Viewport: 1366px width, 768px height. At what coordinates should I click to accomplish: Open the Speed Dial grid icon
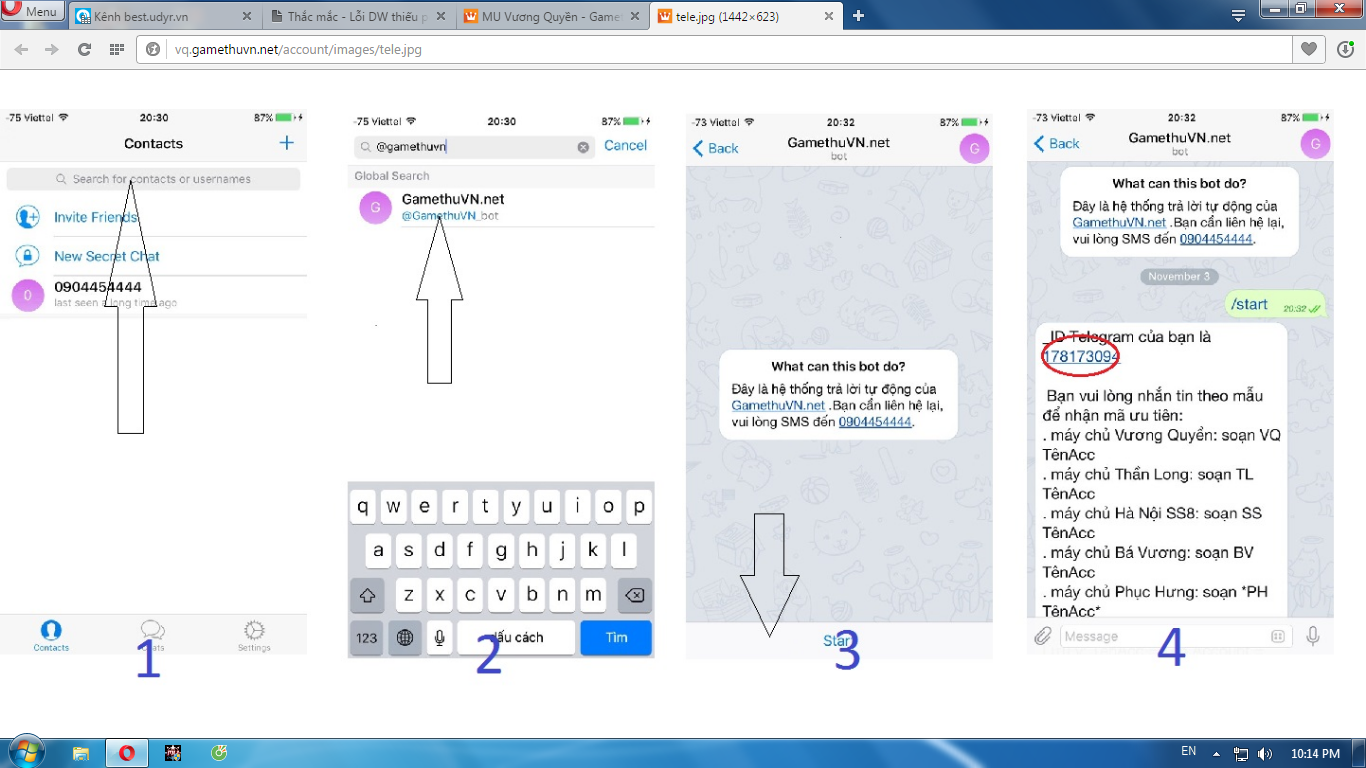tap(116, 49)
